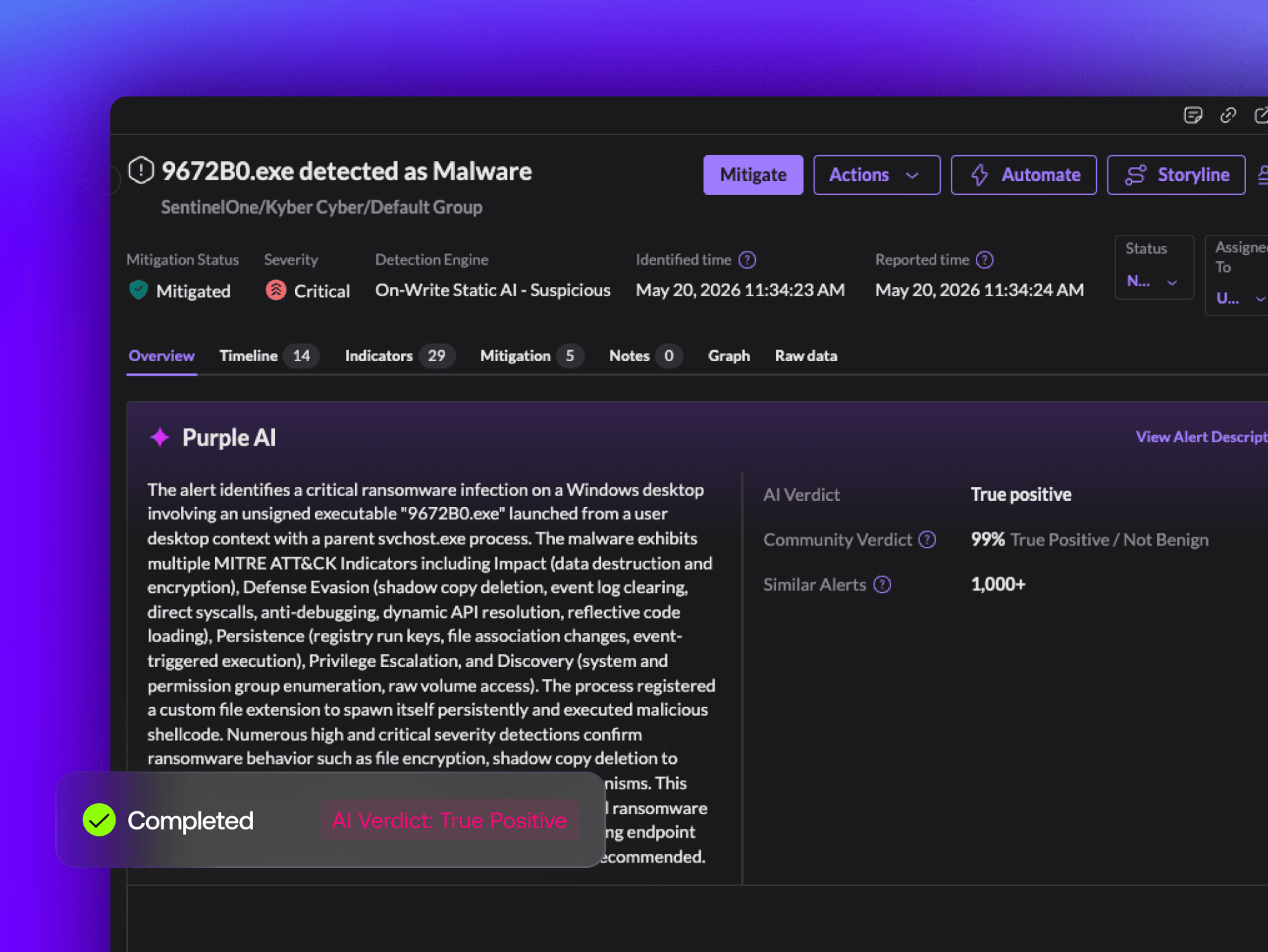
Task: Click the Mitigate button
Action: (x=753, y=175)
